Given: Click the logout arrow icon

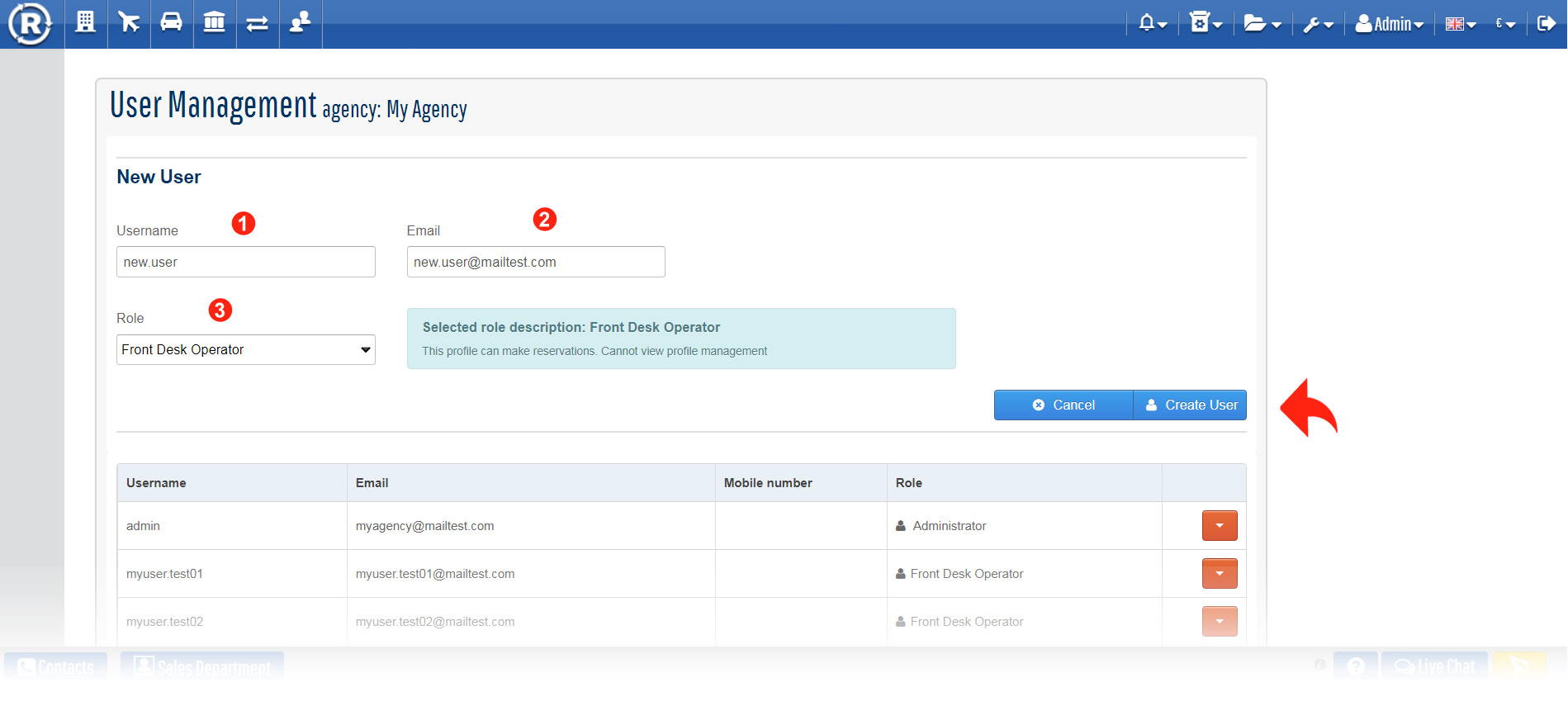Looking at the screenshot, I should click(1546, 23).
